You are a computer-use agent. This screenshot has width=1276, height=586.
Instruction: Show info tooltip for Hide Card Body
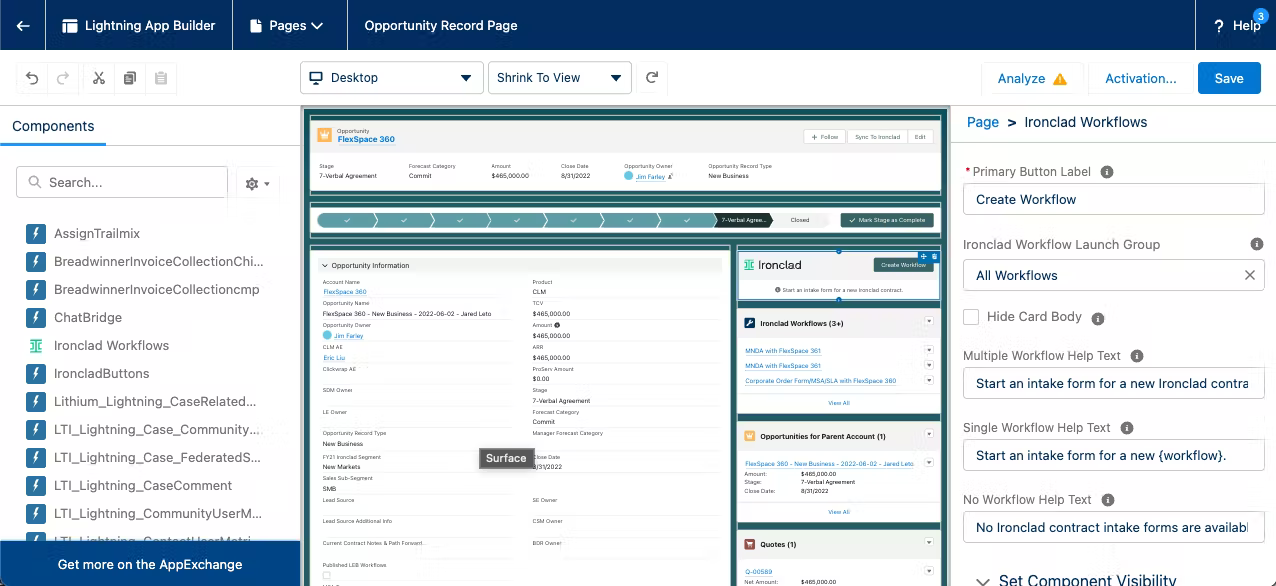(1097, 319)
